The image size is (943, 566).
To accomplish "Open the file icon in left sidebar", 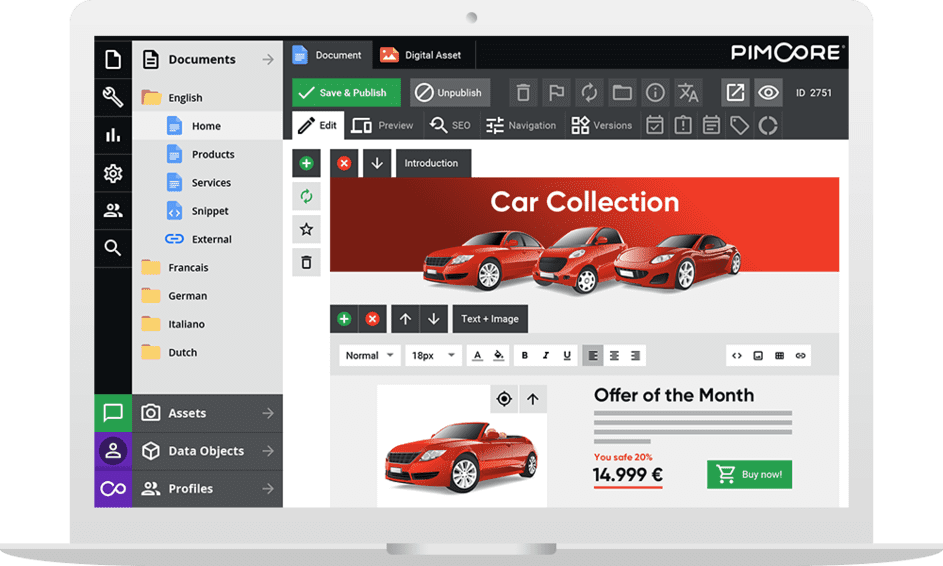I will [113, 60].
